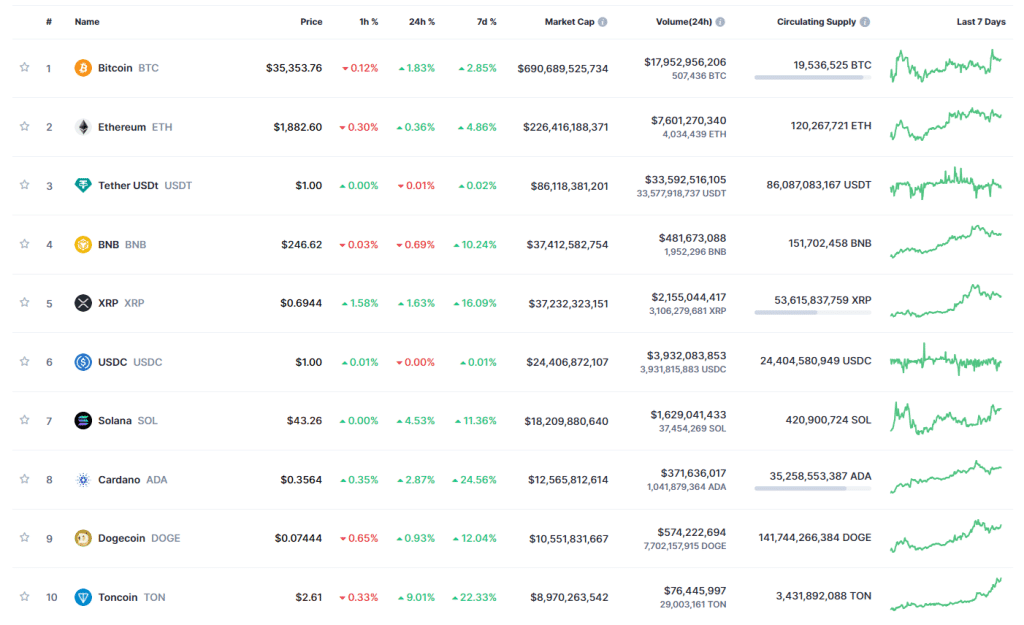This screenshot has height=625, width=1024.
Task: Click Cardano's circulating supply progress bar
Action: (812, 489)
